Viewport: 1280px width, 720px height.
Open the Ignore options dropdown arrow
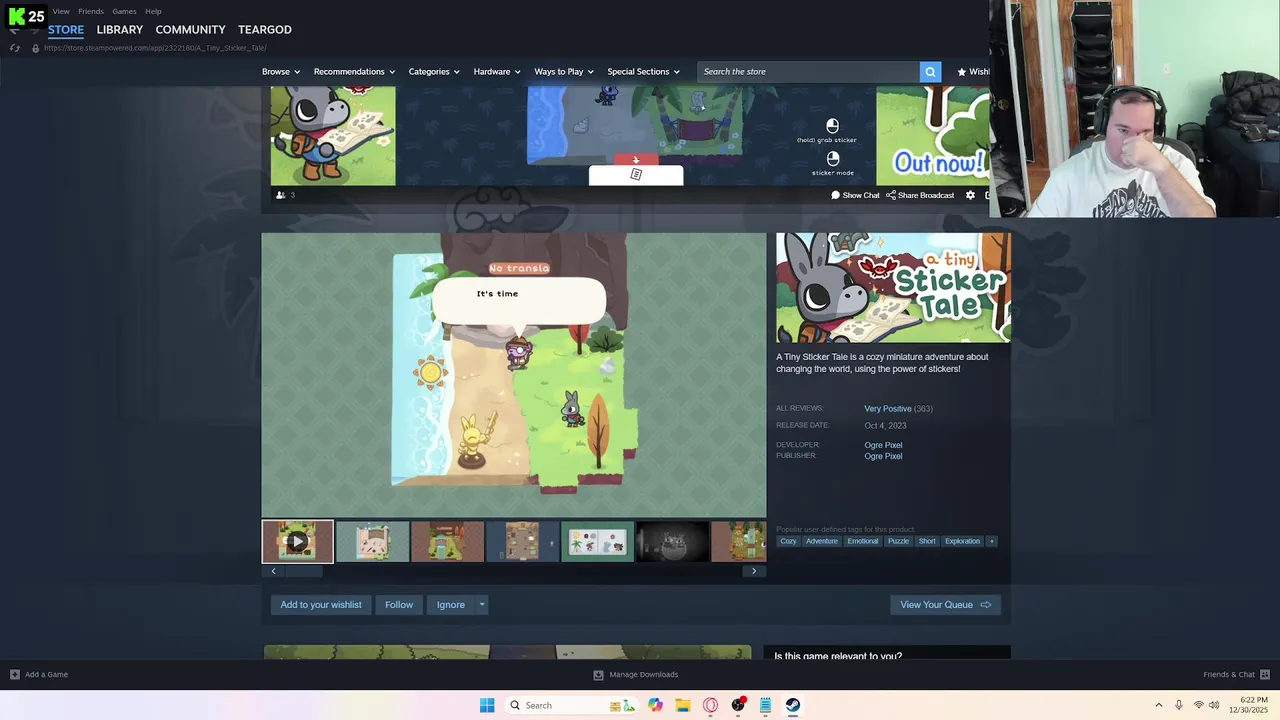tap(482, 604)
